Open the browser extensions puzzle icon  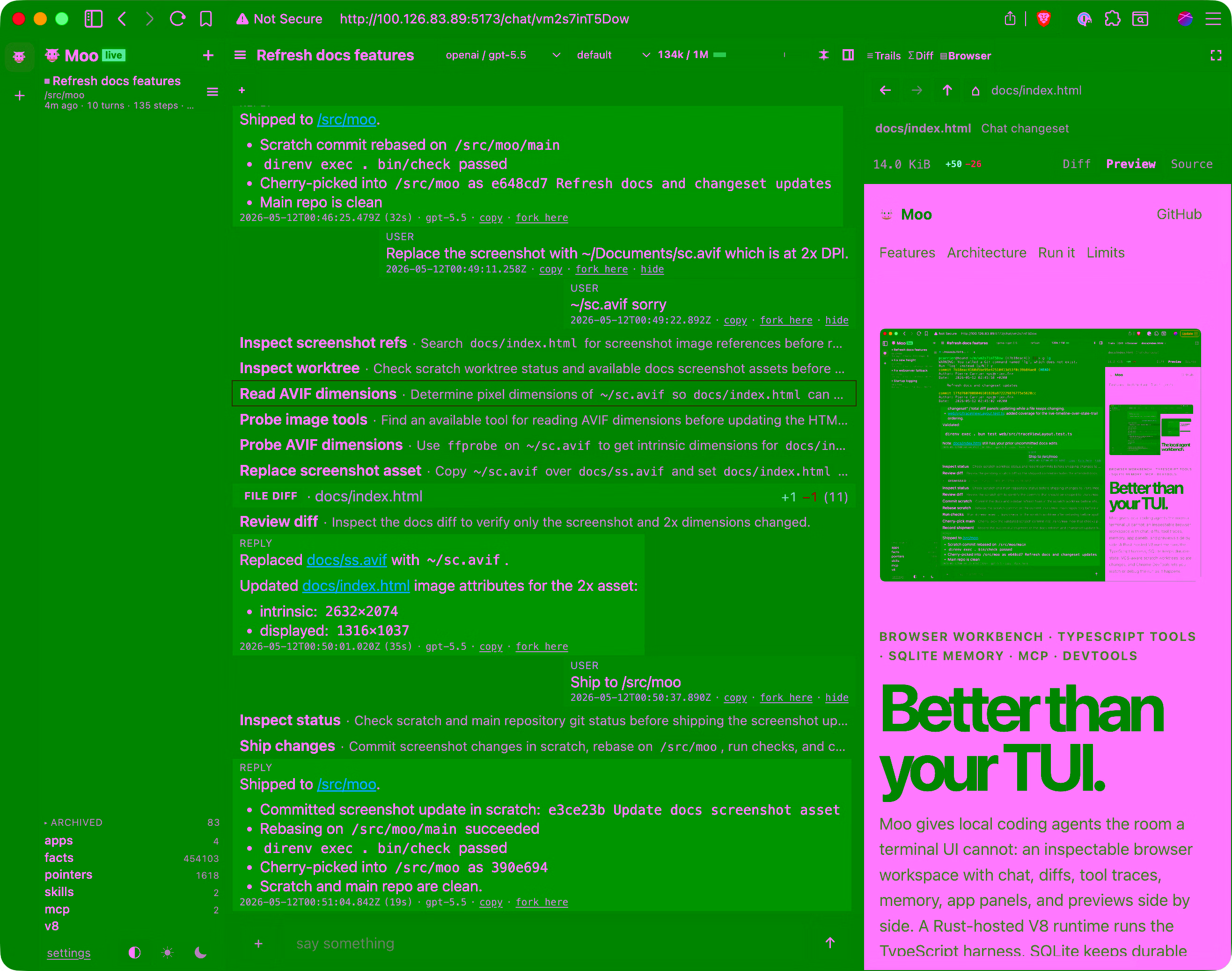pyautogui.click(x=1112, y=19)
